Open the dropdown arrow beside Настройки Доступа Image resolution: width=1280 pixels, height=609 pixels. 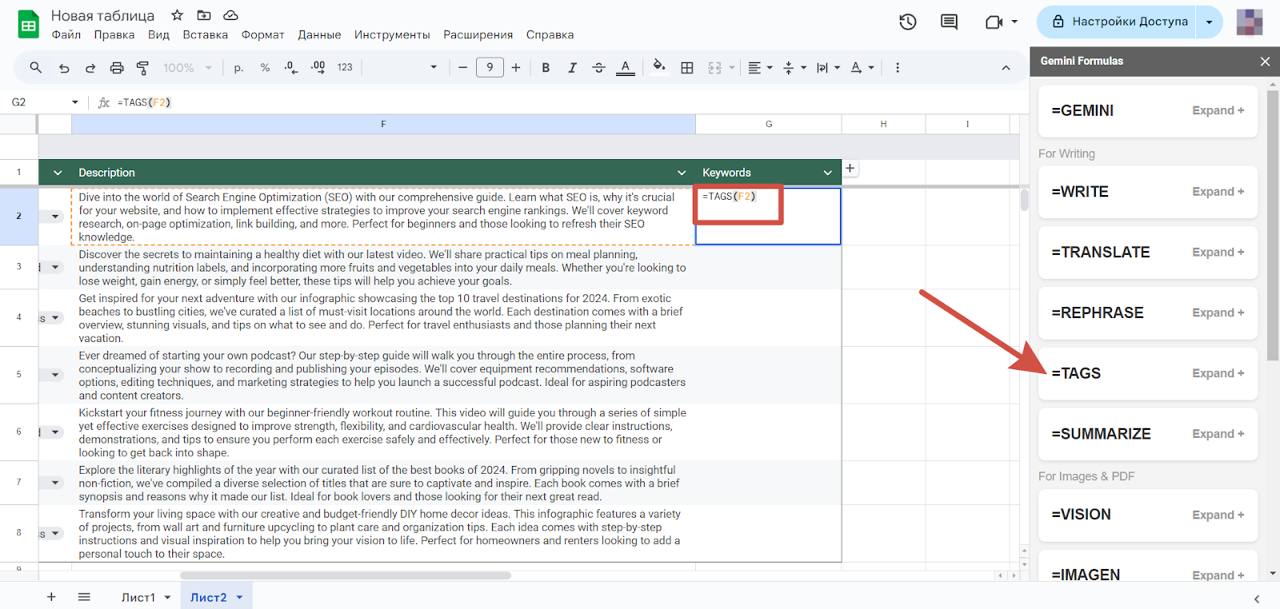(1210, 21)
